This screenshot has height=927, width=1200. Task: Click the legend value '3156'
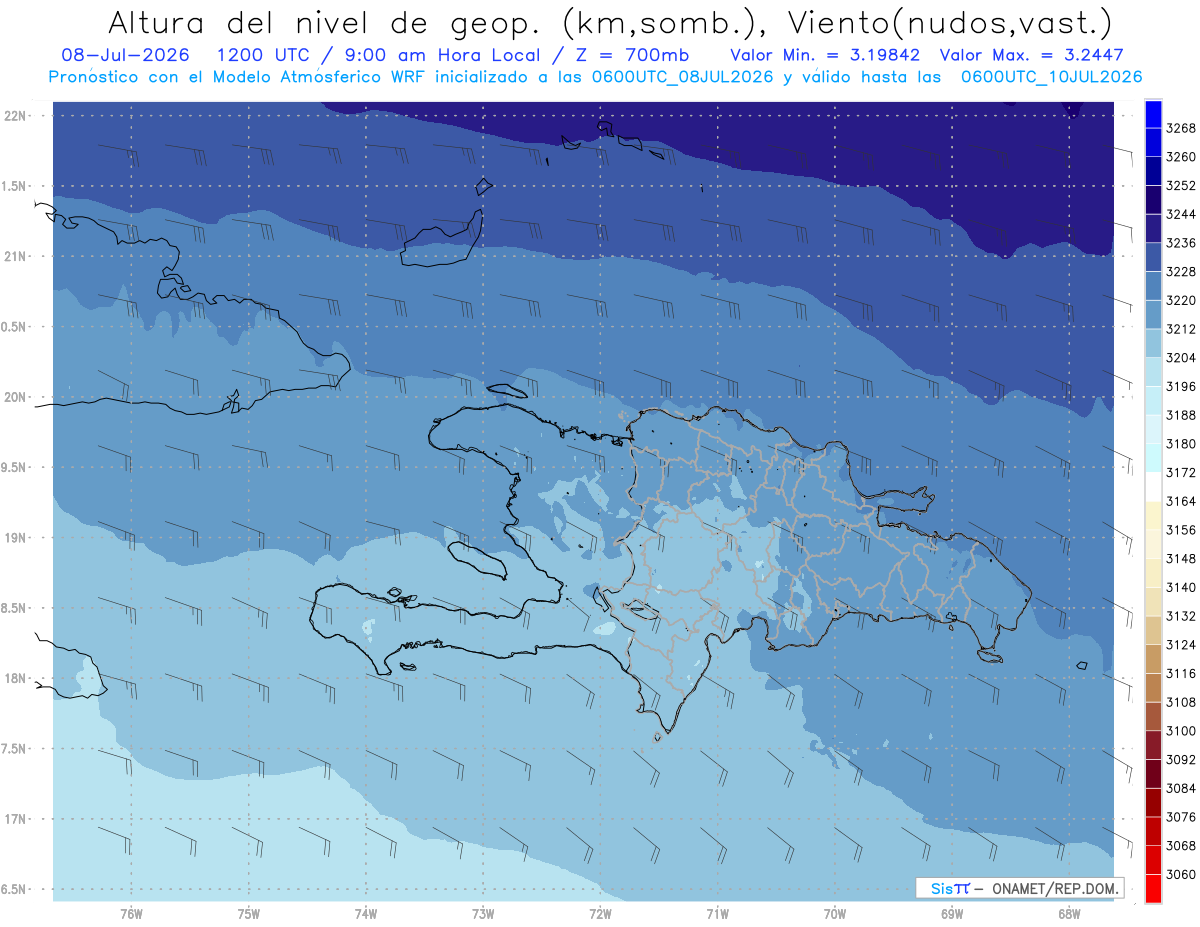click(x=1181, y=530)
